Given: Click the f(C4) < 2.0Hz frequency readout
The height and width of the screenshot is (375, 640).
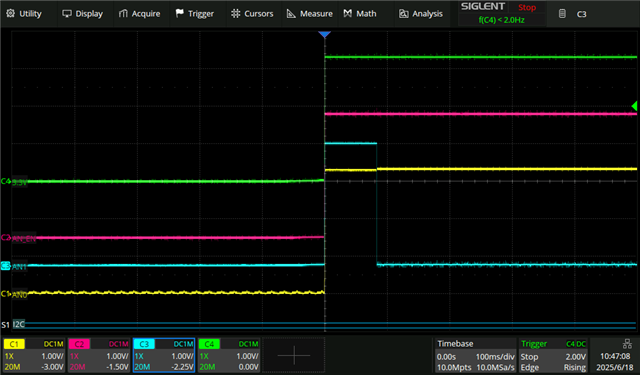Looking at the screenshot, I should click(502, 20).
